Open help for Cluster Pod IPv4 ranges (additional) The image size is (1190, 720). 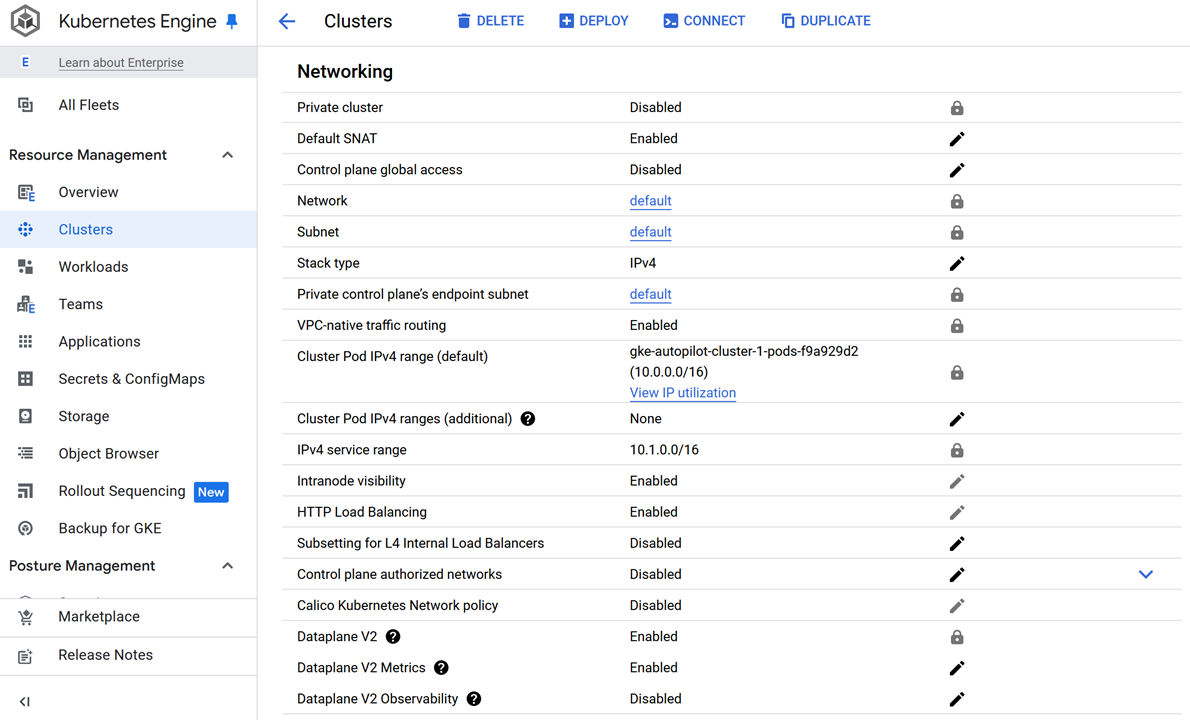(x=527, y=419)
